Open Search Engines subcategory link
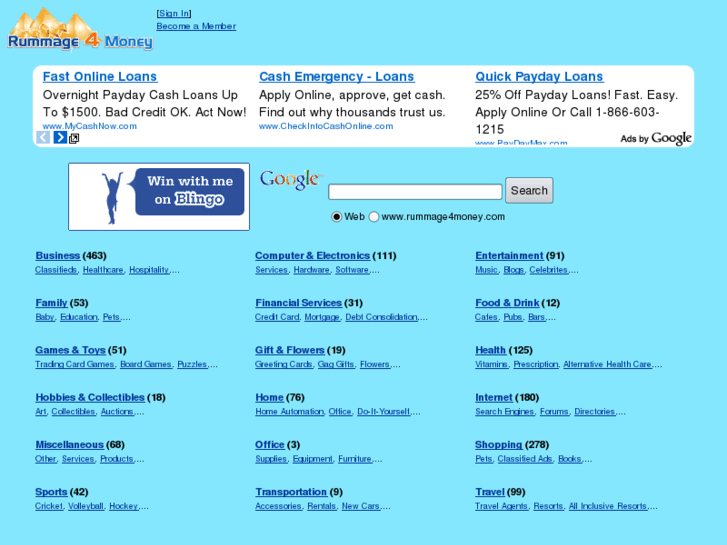This screenshot has width=727, height=545. [x=504, y=412]
